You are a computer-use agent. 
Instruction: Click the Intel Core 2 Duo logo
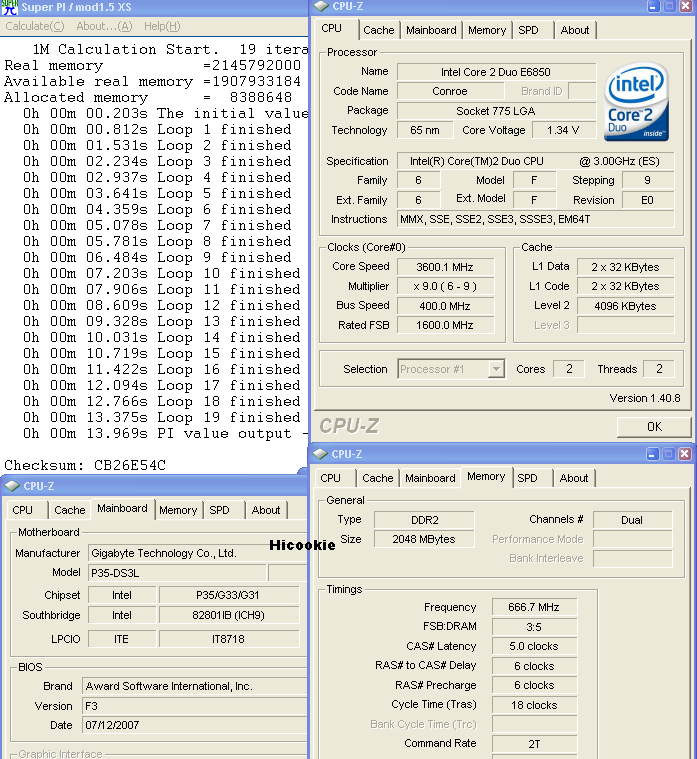[636, 102]
